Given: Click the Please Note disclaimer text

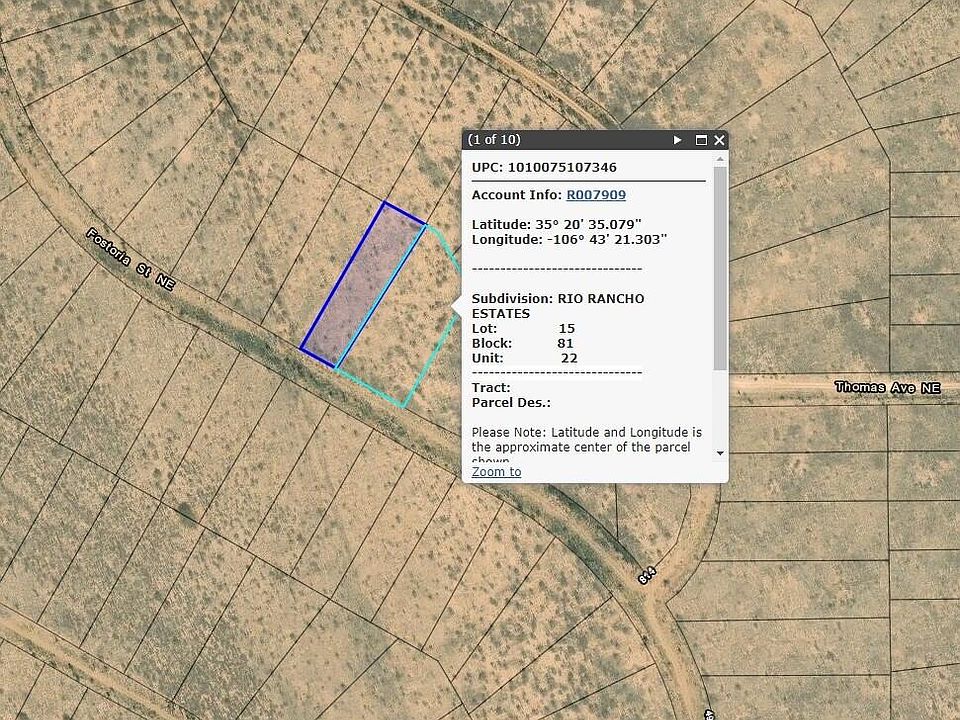Looking at the screenshot, I should (586, 439).
